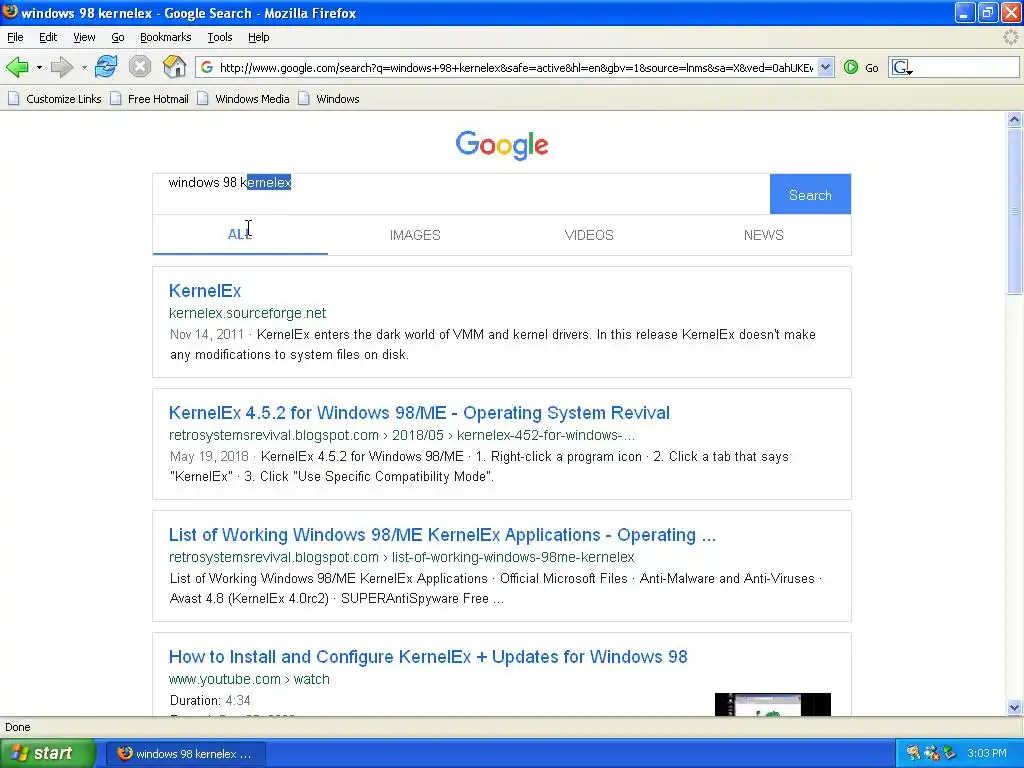Click the grey Stop loading icon
The width and height of the screenshot is (1024, 768).
140,67
